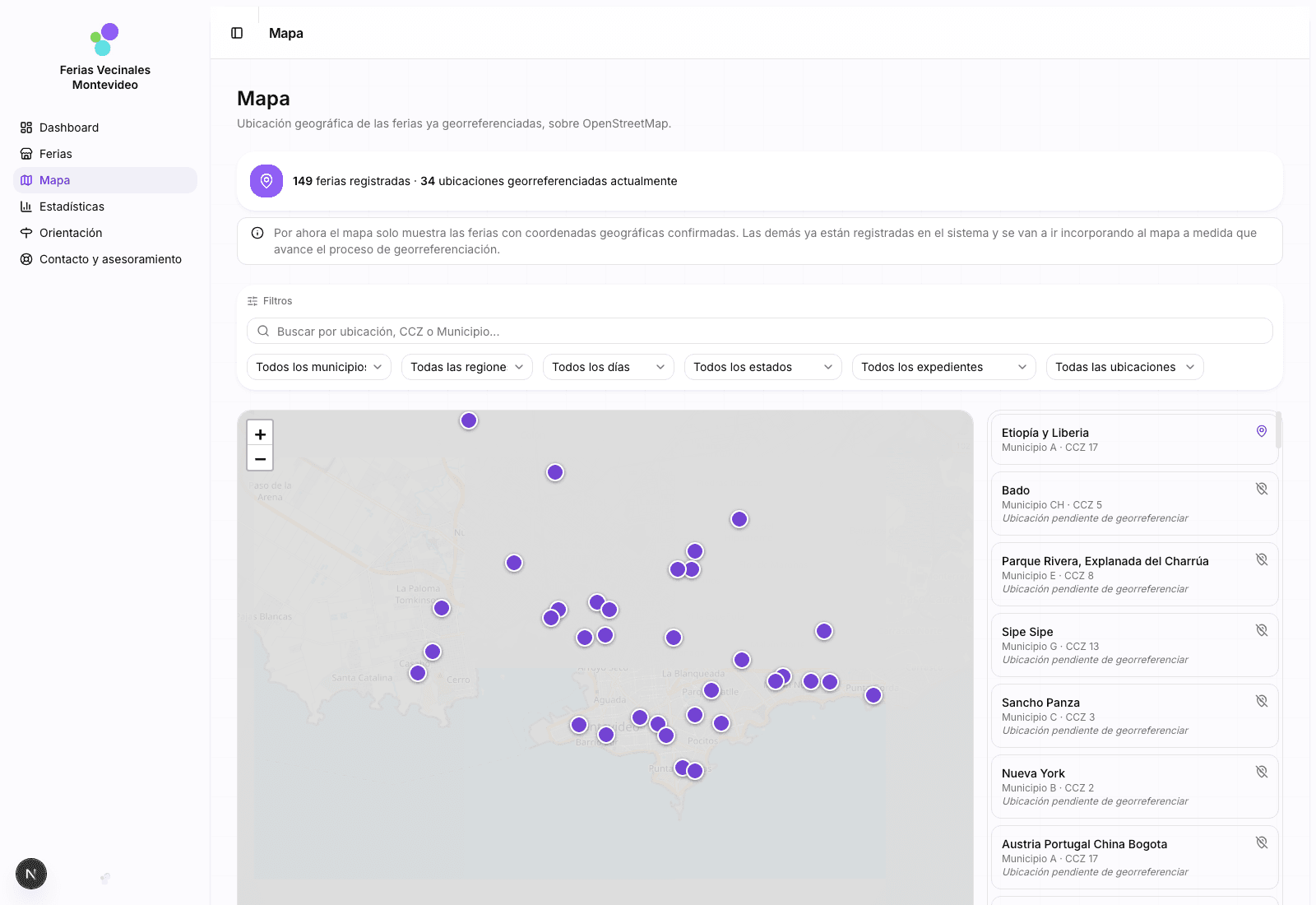Select the Sancho Panza feria title

(1040, 703)
